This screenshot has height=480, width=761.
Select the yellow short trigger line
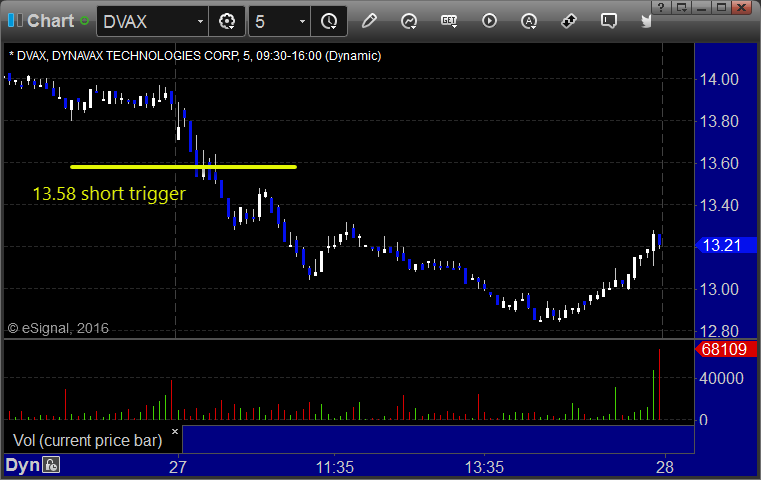coord(183,167)
